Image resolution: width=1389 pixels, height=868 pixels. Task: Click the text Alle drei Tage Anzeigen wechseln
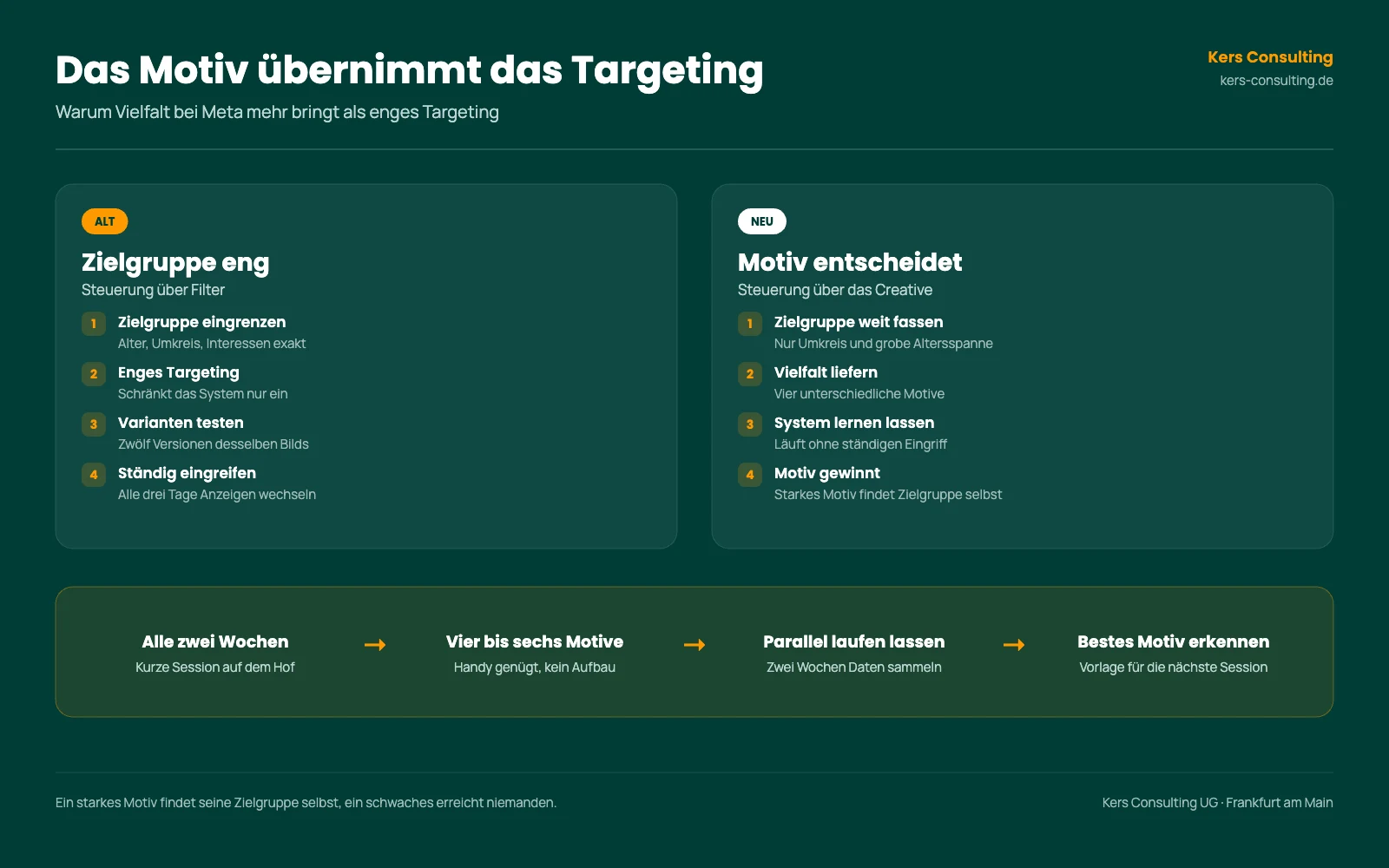click(217, 495)
